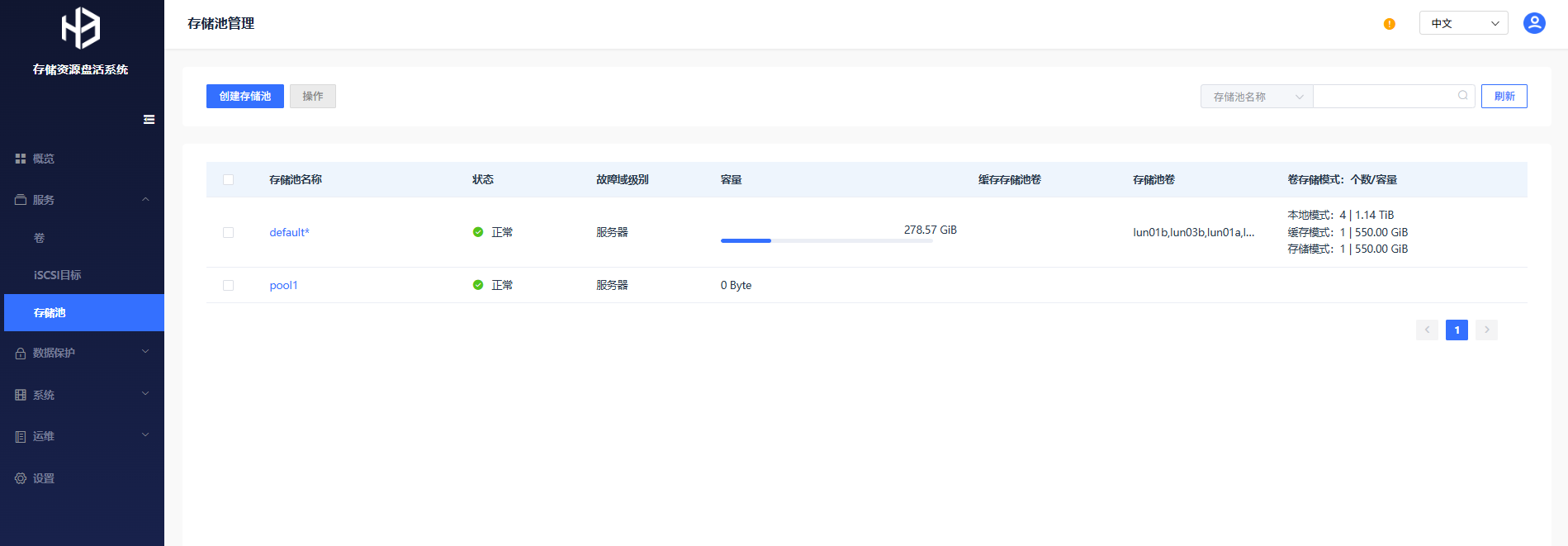Check the pool1 row checkbox
The width and height of the screenshot is (1568, 546).
229,285
